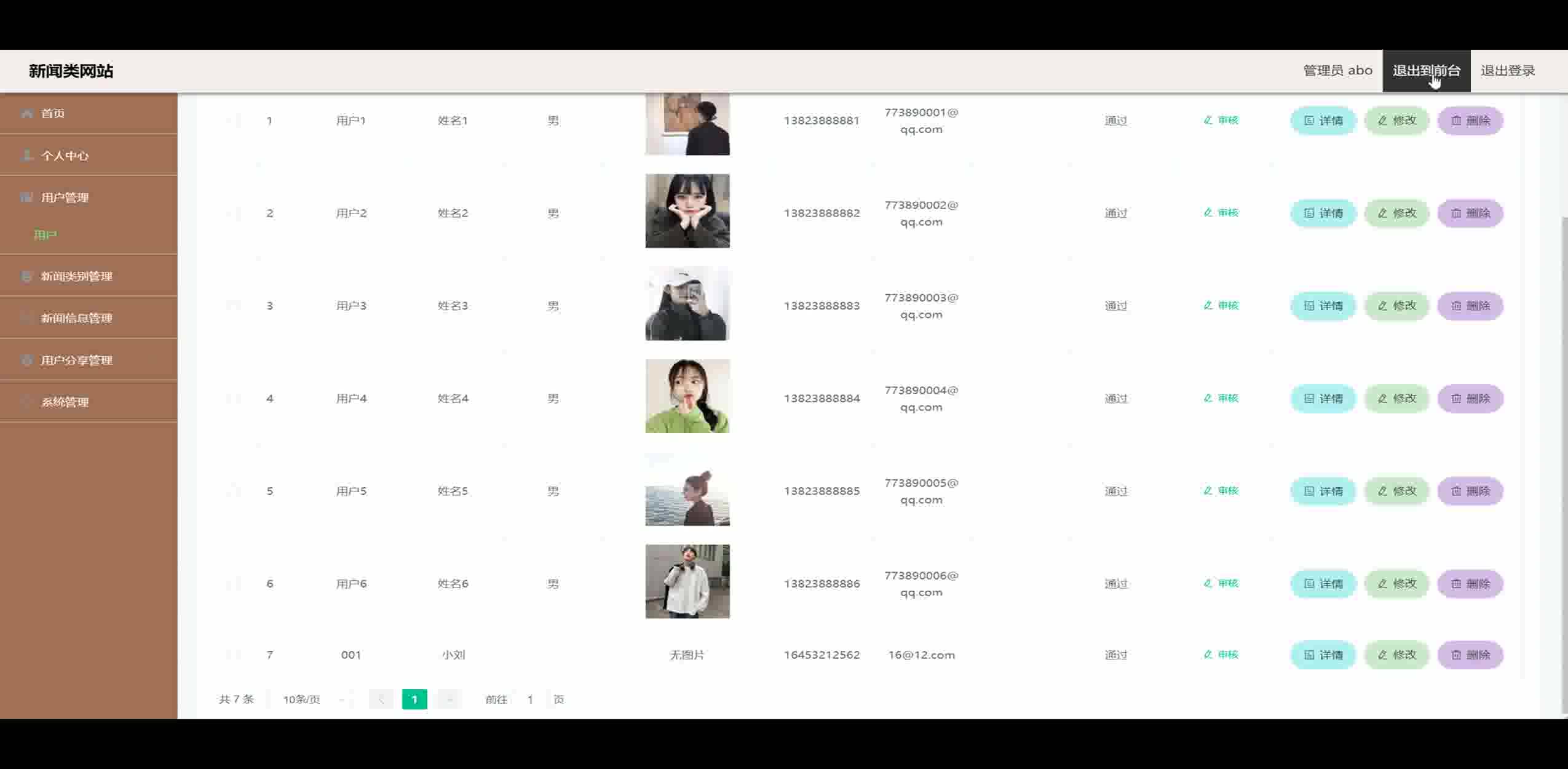Viewport: 1568px width, 769px height.
Task: Click the edit icon on 用户5's 修改 button
Action: pyautogui.click(x=1382, y=491)
